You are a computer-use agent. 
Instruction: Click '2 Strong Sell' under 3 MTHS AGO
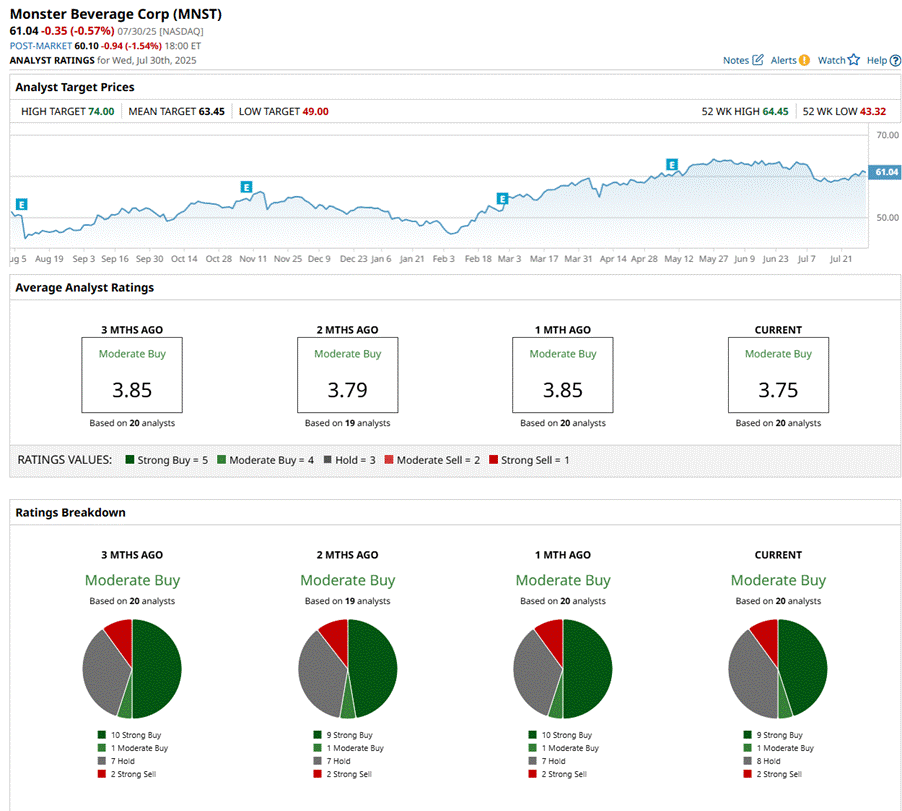[x=127, y=774]
